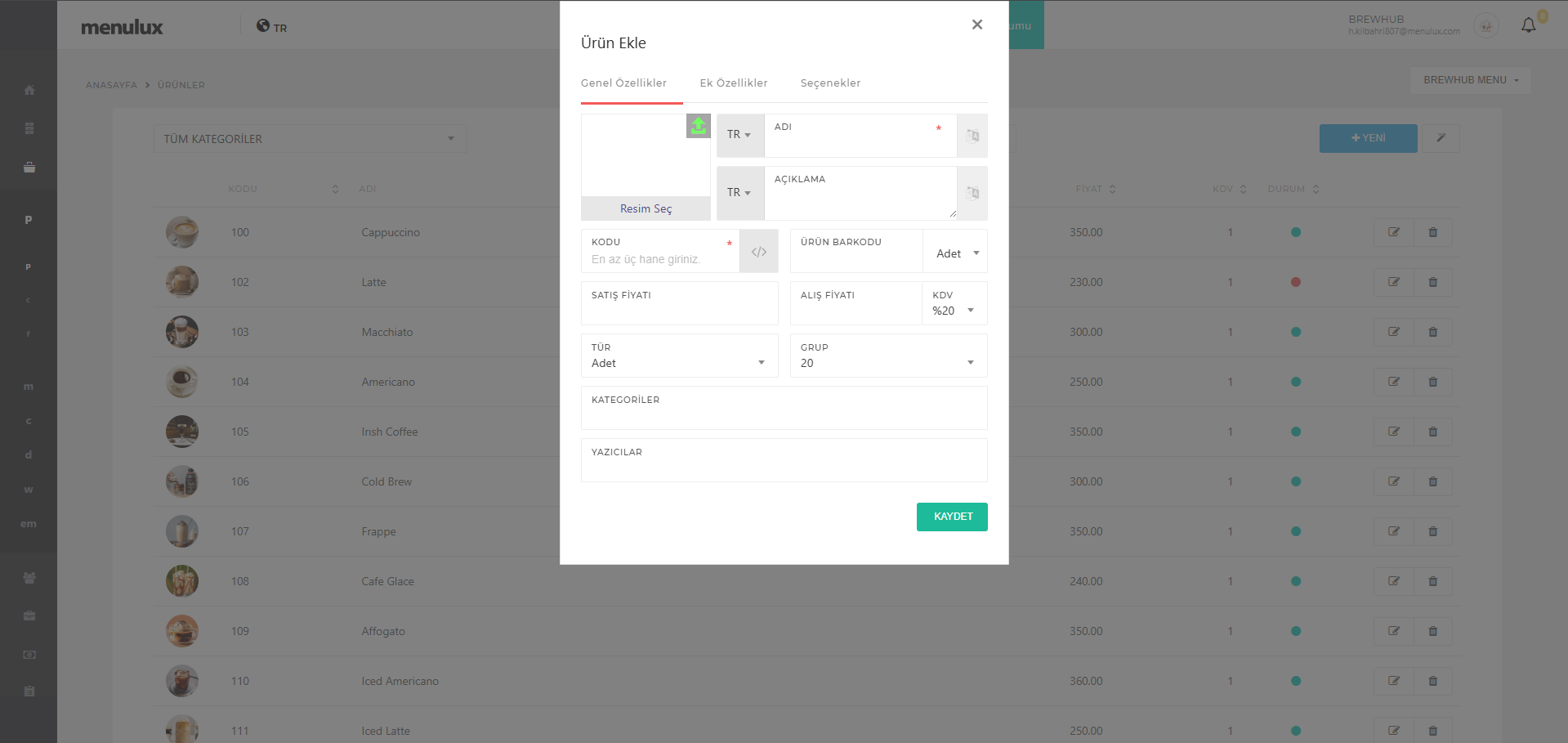The image size is (1568, 743).
Task: Open notifications bell icon
Action: [x=1528, y=26]
